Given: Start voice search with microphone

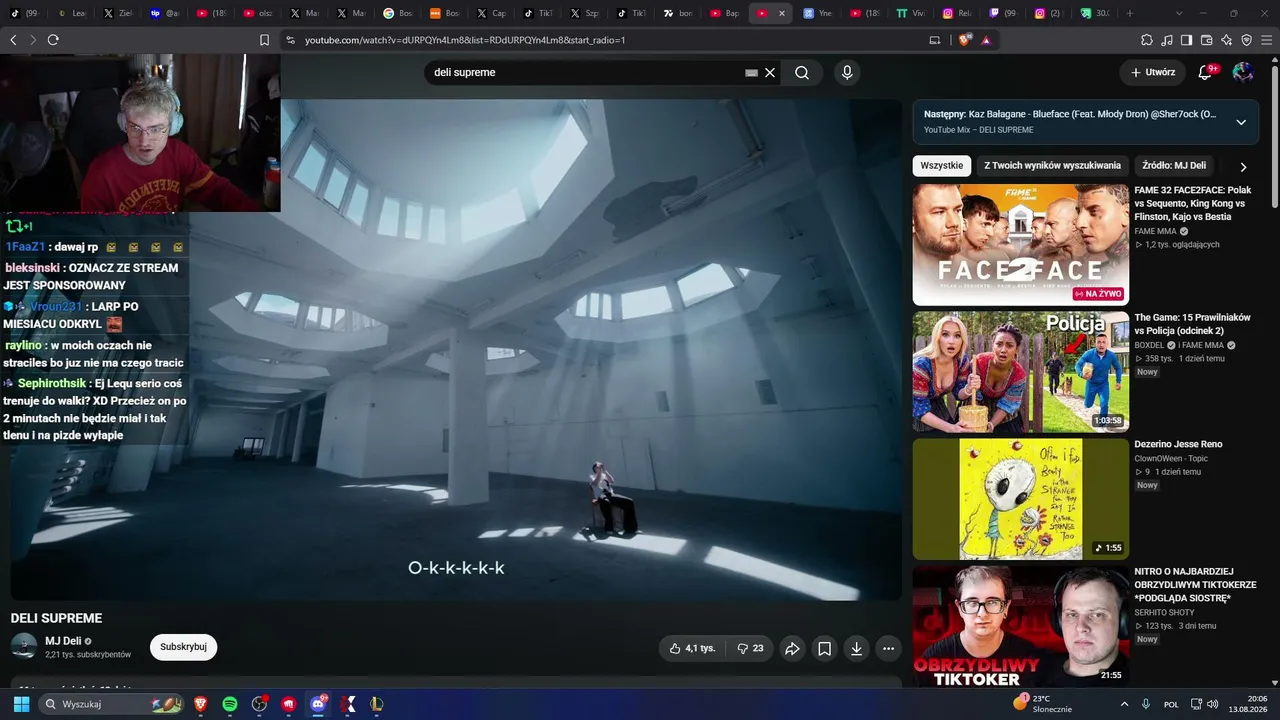Looking at the screenshot, I should [847, 72].
